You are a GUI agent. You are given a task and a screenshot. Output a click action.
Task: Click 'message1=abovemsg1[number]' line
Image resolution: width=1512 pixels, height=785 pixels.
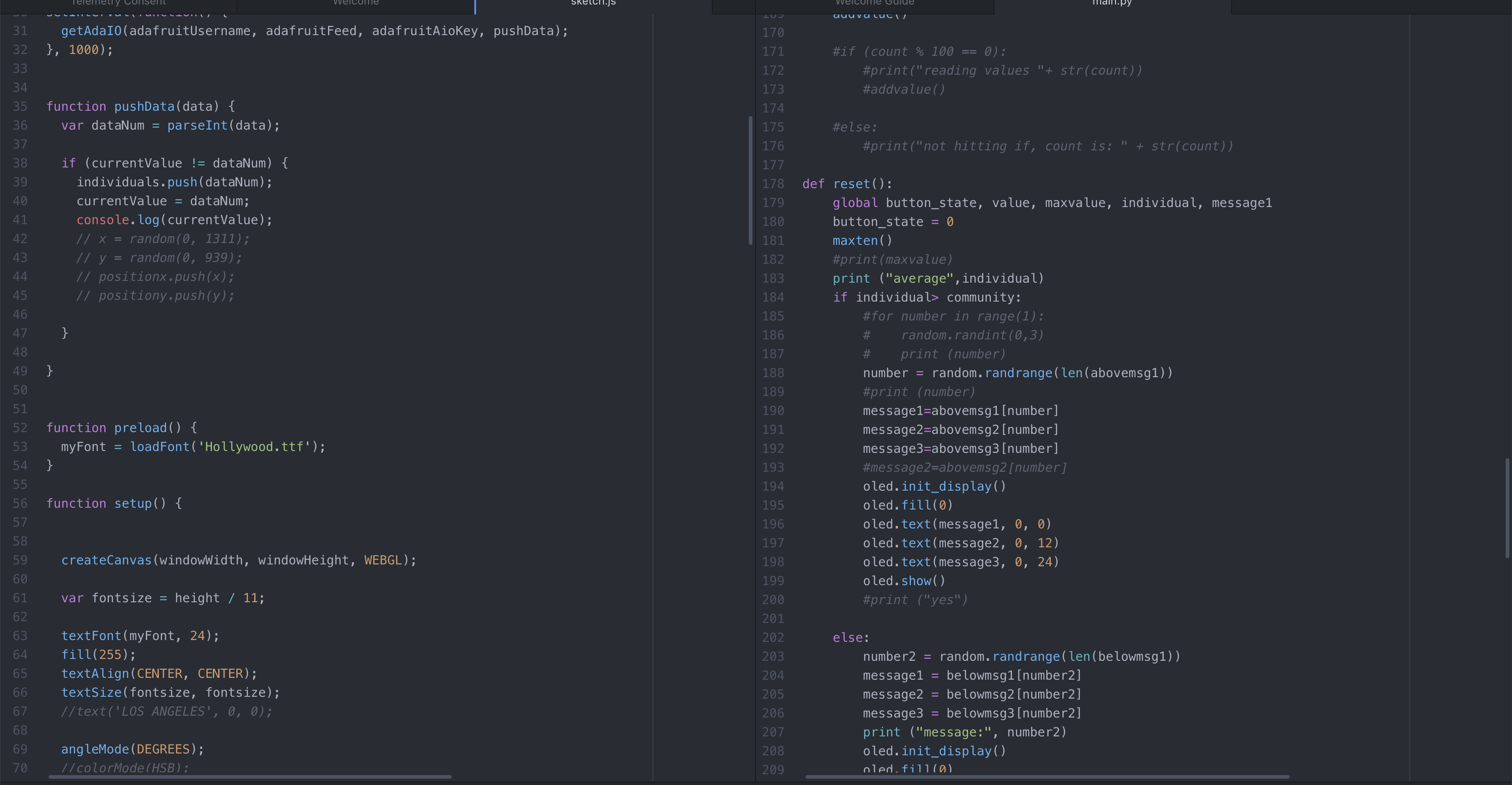point(962,411)
